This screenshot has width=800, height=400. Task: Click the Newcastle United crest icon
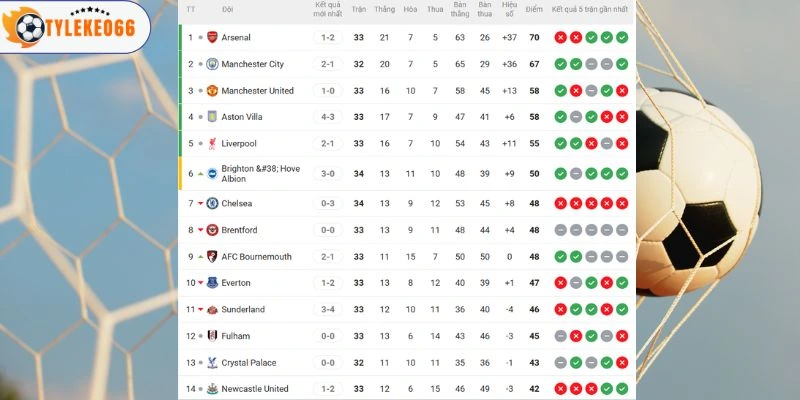pyautogui.click(x=211, y=389)
